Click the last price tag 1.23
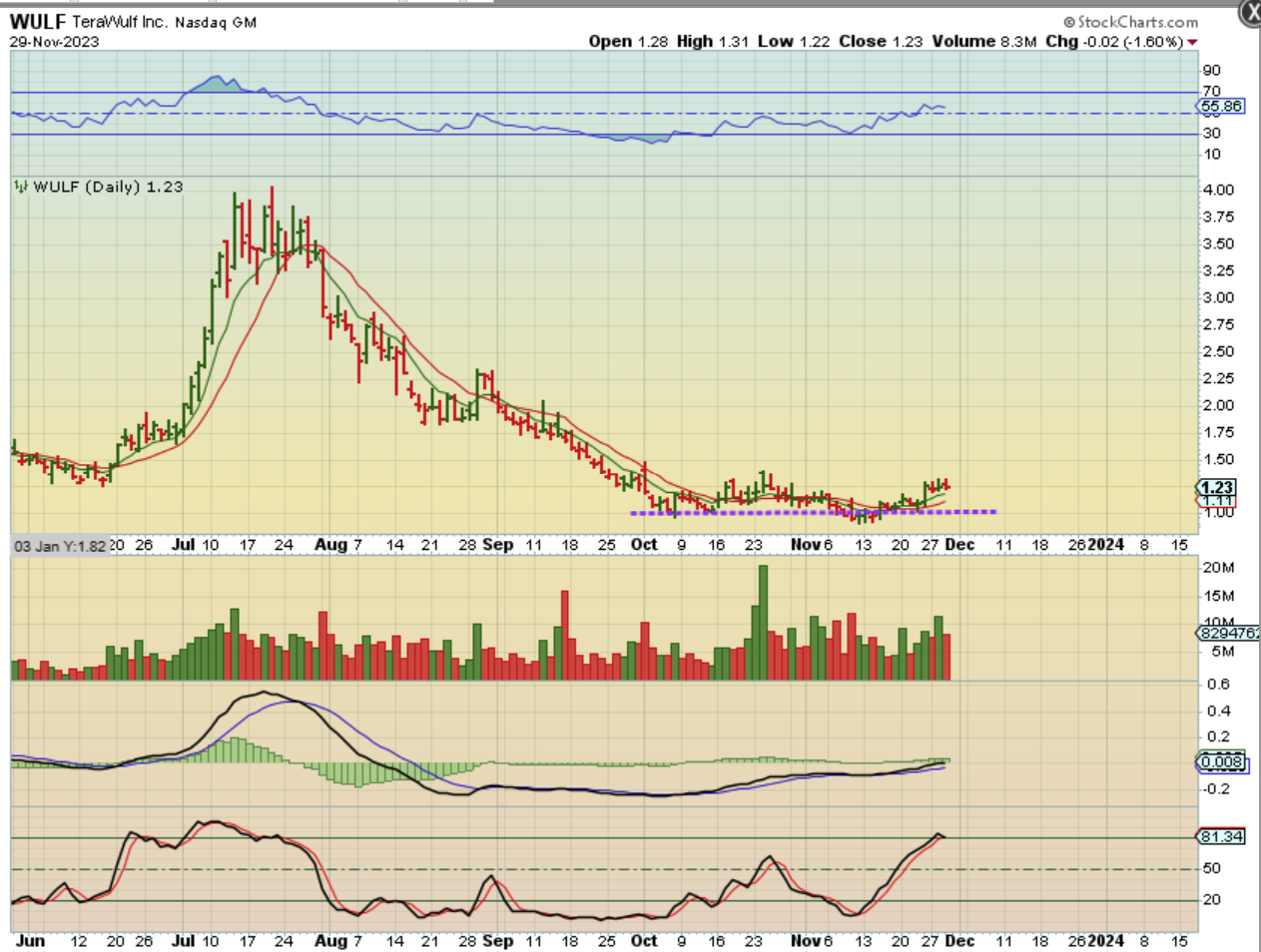 coord(1217,487)
